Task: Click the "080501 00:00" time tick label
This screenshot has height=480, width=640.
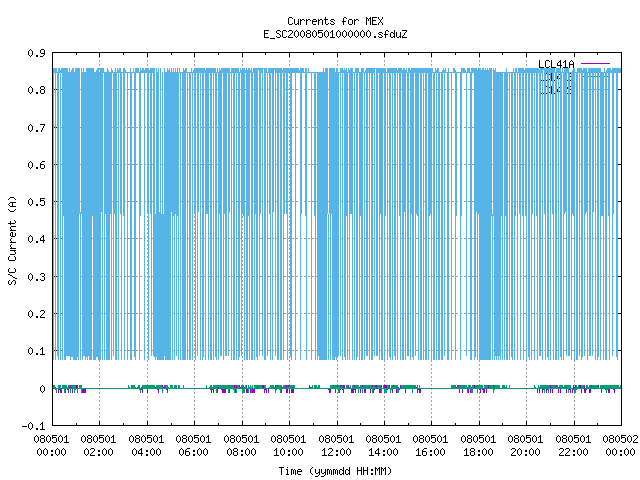Action: click(x=51, y=446)
